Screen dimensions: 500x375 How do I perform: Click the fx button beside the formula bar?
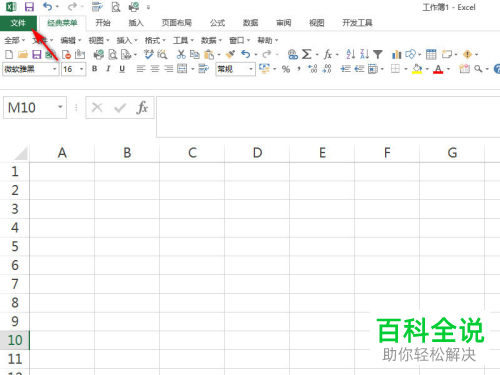142,107
